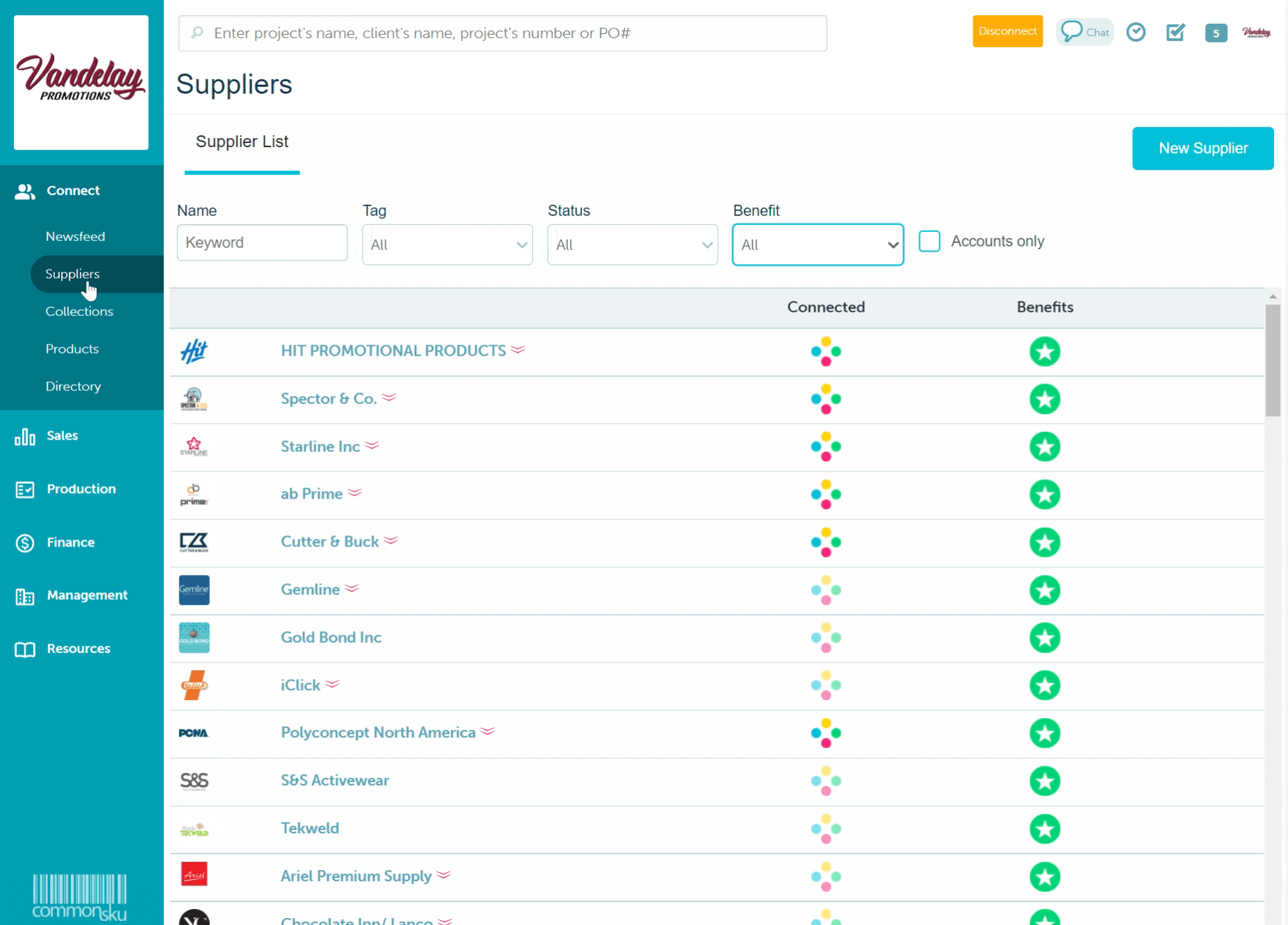Viewport: 1288px width, 925px height.
Task: Open the notes checklist icon in header
Action: click(1175, 32)
